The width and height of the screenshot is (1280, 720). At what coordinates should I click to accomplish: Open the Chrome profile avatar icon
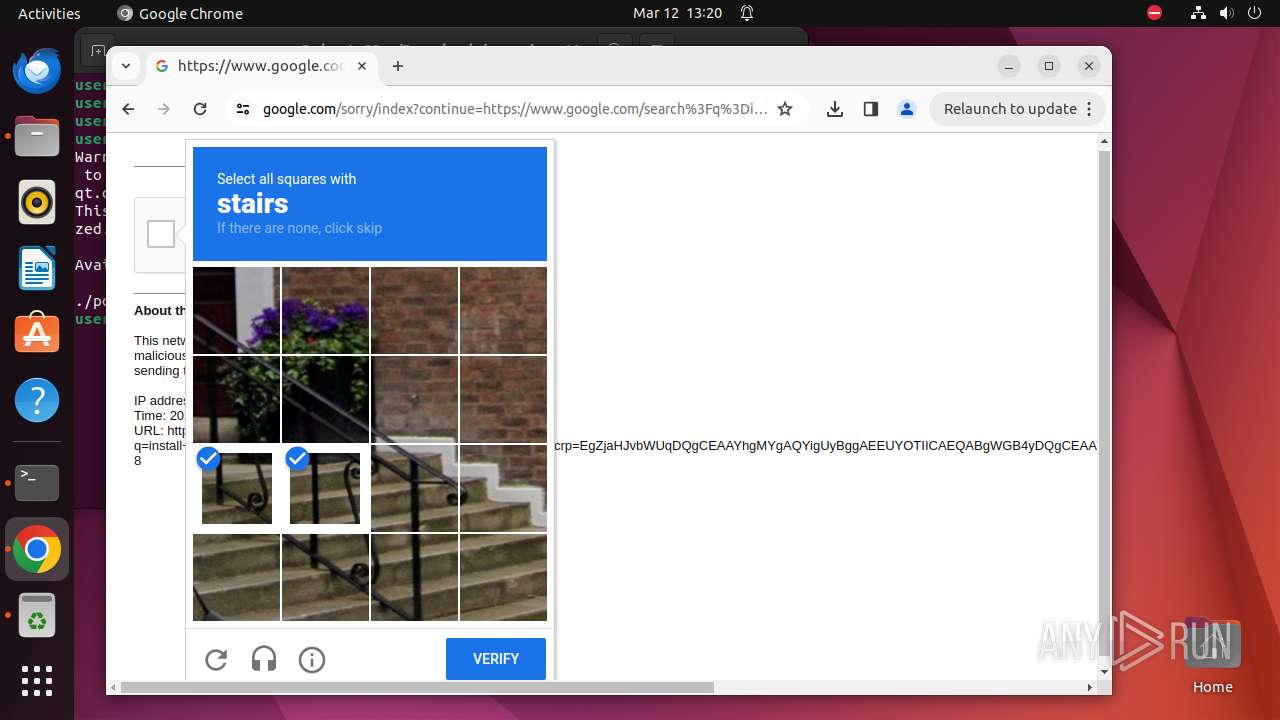[x=907, y=109]
